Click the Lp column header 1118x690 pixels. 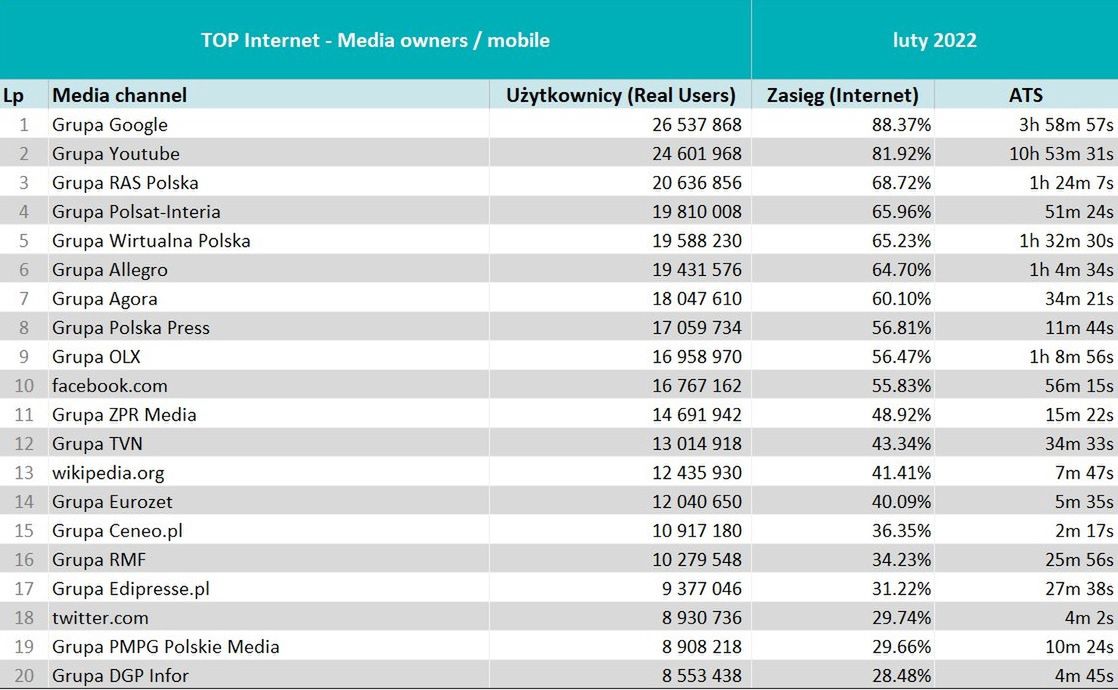pyautogui.click(x=14, y=95)
